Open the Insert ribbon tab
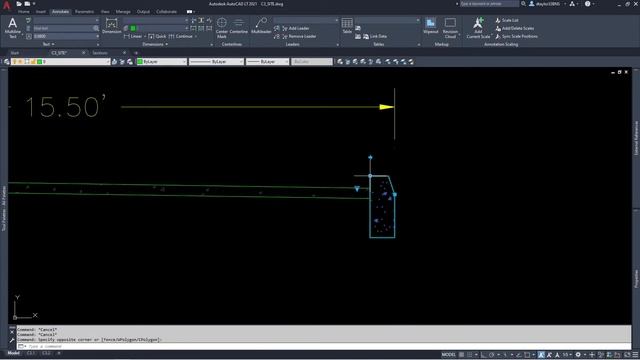Screen dimensions: 640x360 point(41,12)
